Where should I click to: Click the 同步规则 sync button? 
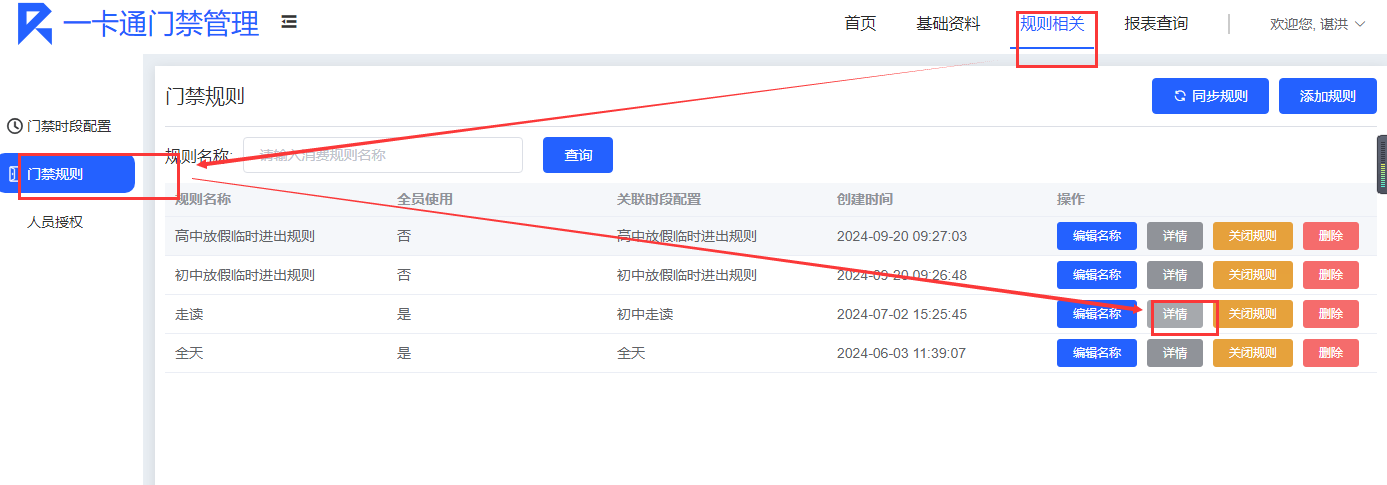1210,96
